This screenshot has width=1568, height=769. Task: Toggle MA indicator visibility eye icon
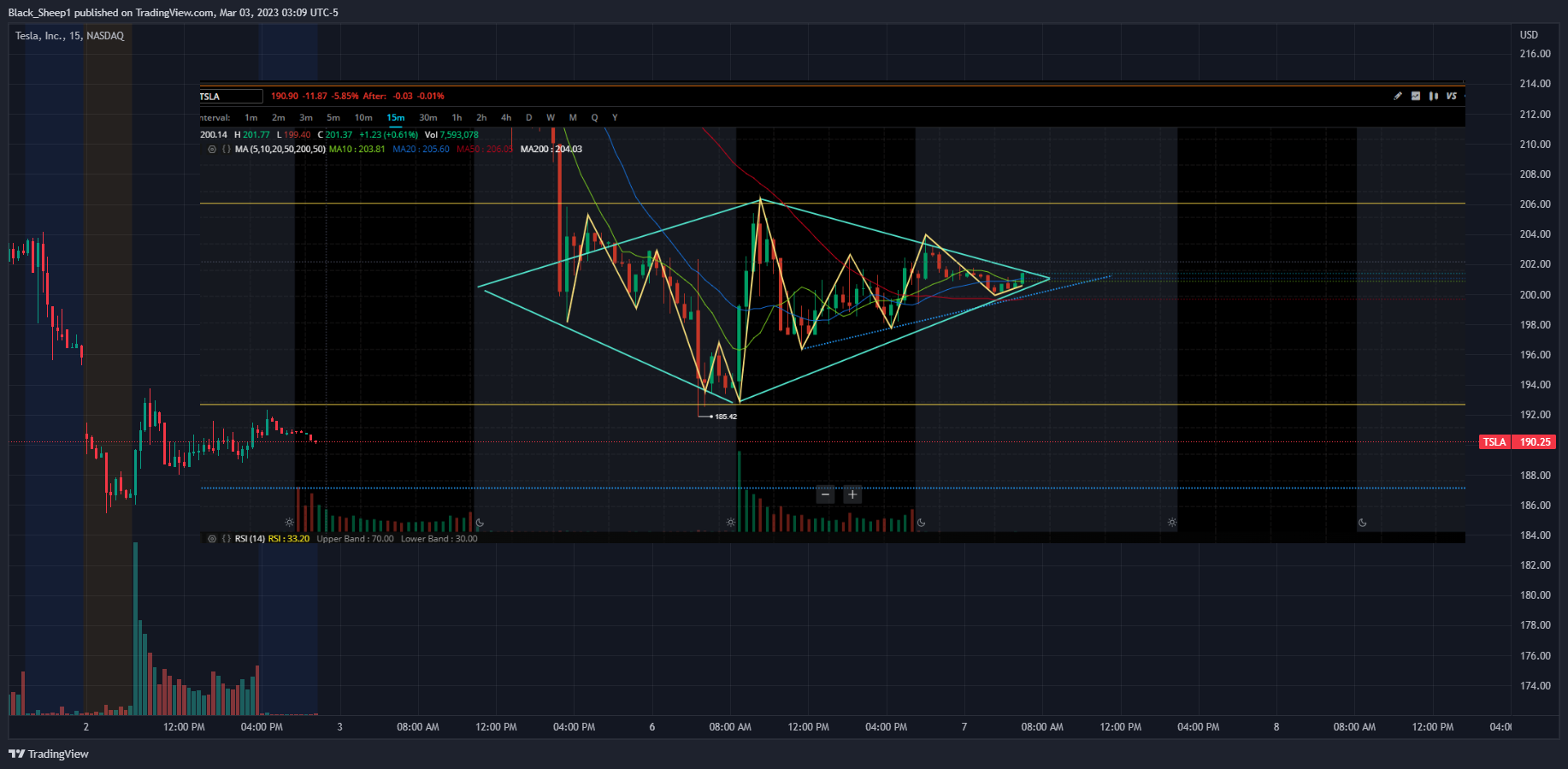[x=212, y=149]
